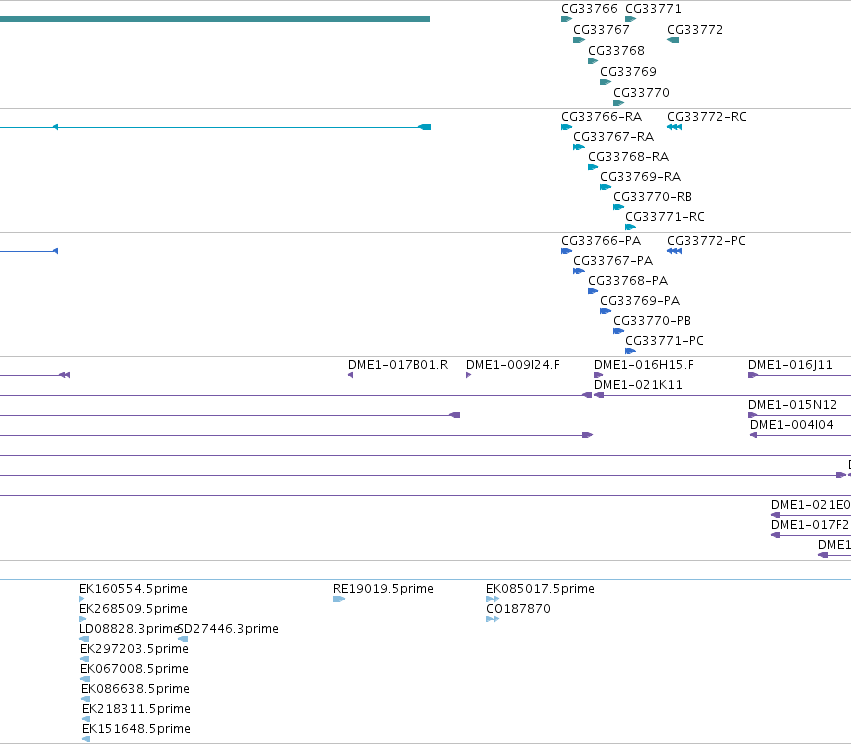This screenshot has width=851, height=744.
Task: Open protein CG33769-PA
Action: [x=640, y=301]
